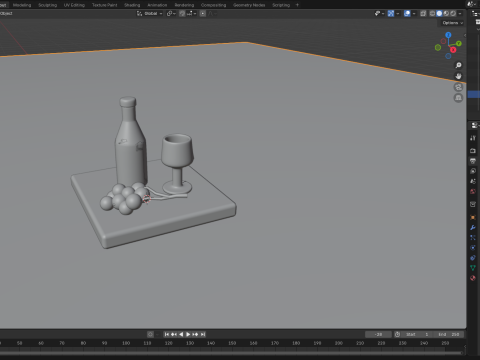Viewport: 480px width, 360px height.
Task: Click the red X axis on the gizmo
Action: click(453, 50)
